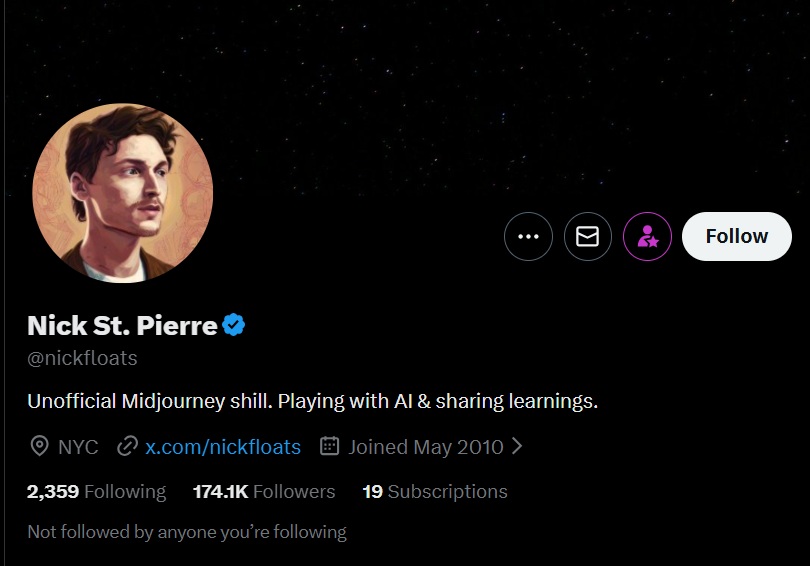Click the blue verified checkmark badge
This screenshot has width=810, height=566.
point(234,325)
